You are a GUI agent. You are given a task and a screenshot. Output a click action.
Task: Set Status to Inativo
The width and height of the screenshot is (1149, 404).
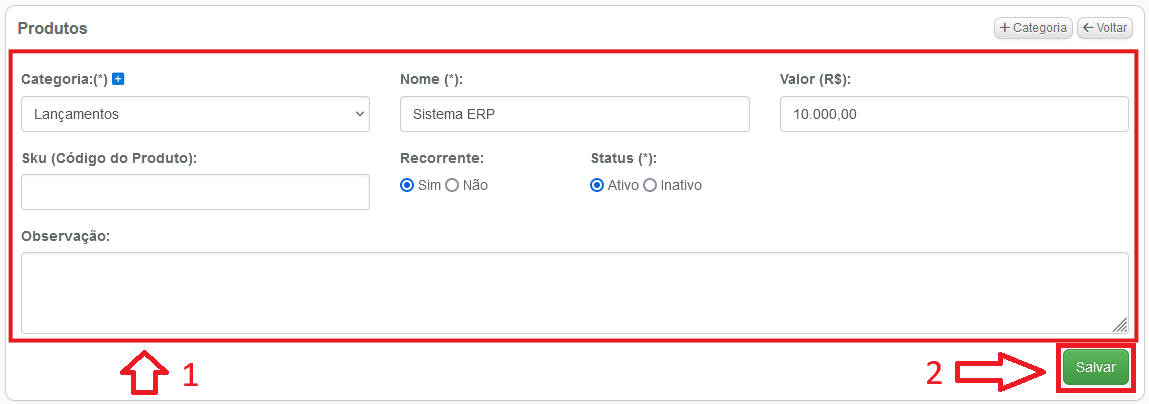[x=650, y=186]
